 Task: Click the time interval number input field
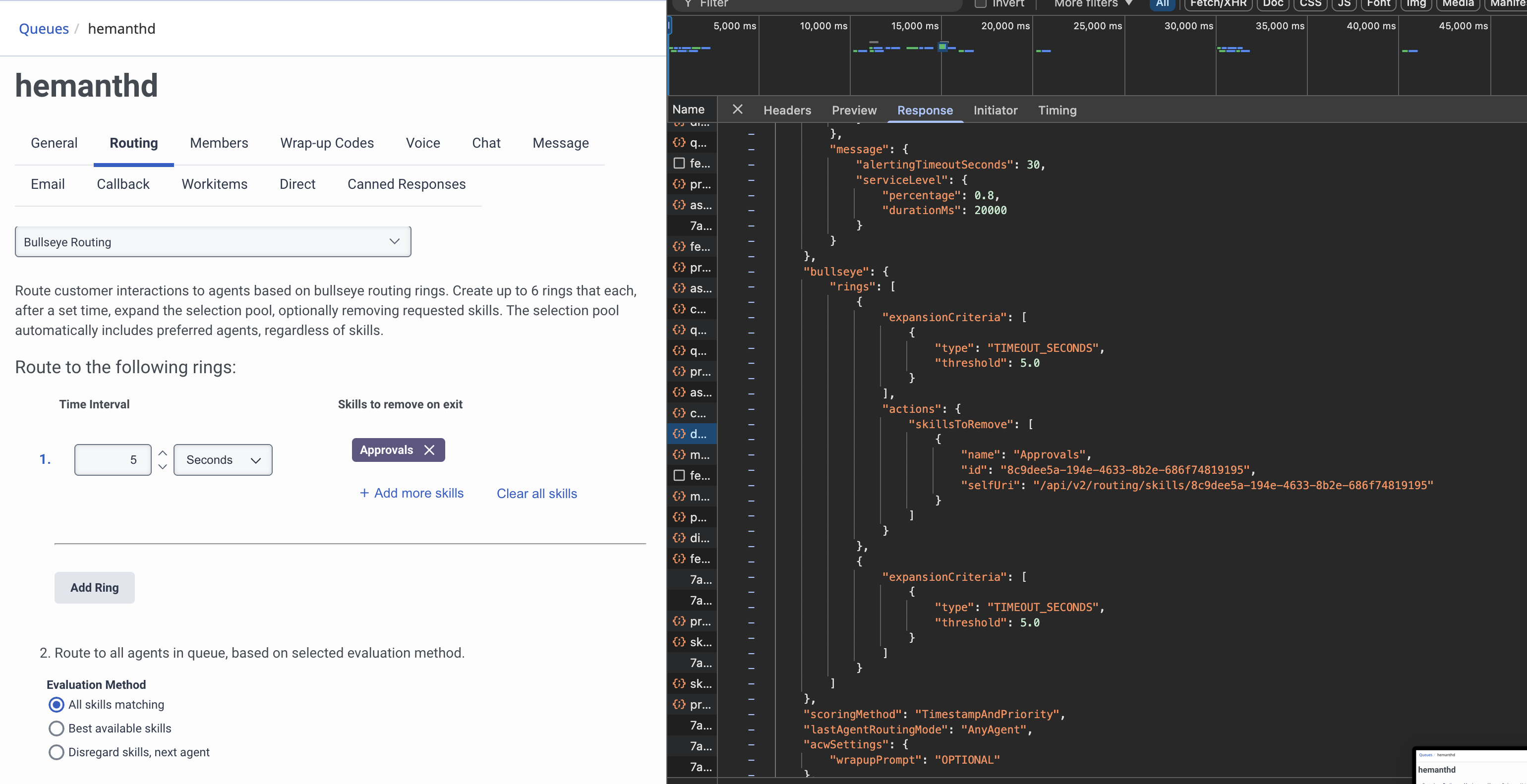[113, 460]
